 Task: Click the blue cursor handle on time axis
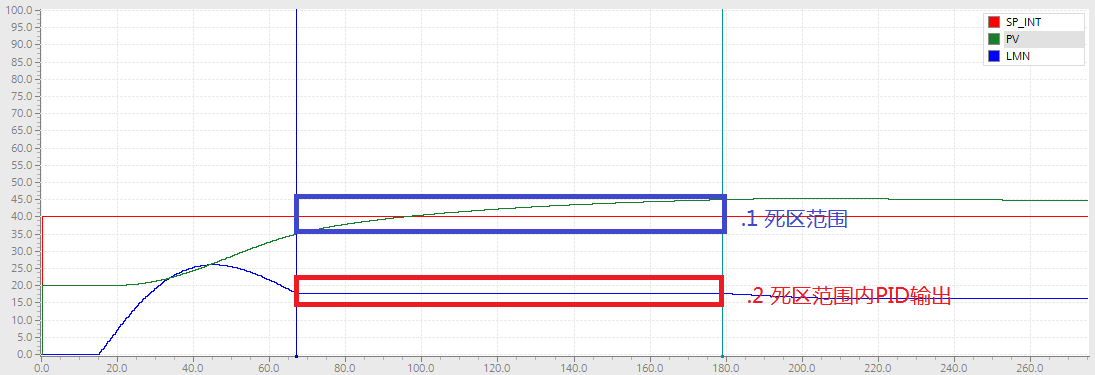[297, 355]
